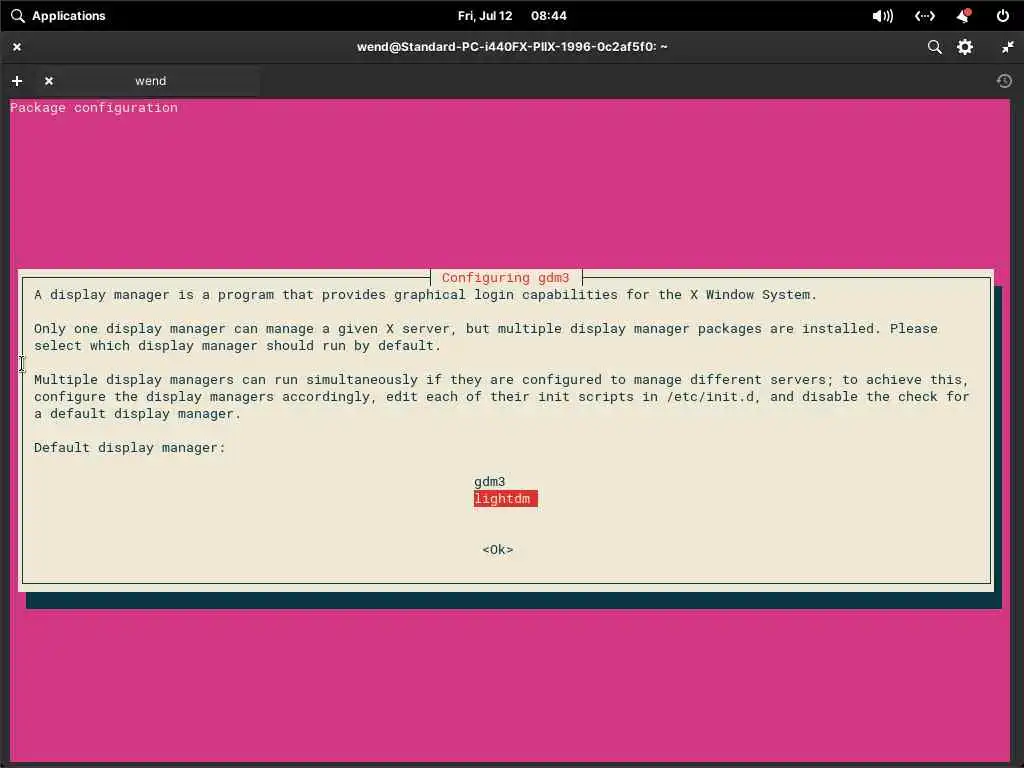Image resolution: width=1024 pixels, height=768 pixels.
Task: Click the Default display manager label
Action: [129, 448]
